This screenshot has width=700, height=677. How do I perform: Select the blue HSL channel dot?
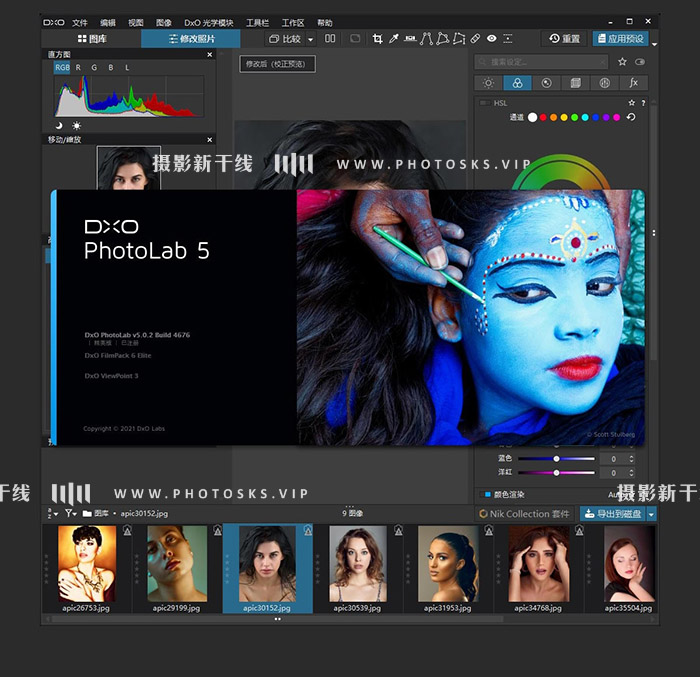(596, 117)
